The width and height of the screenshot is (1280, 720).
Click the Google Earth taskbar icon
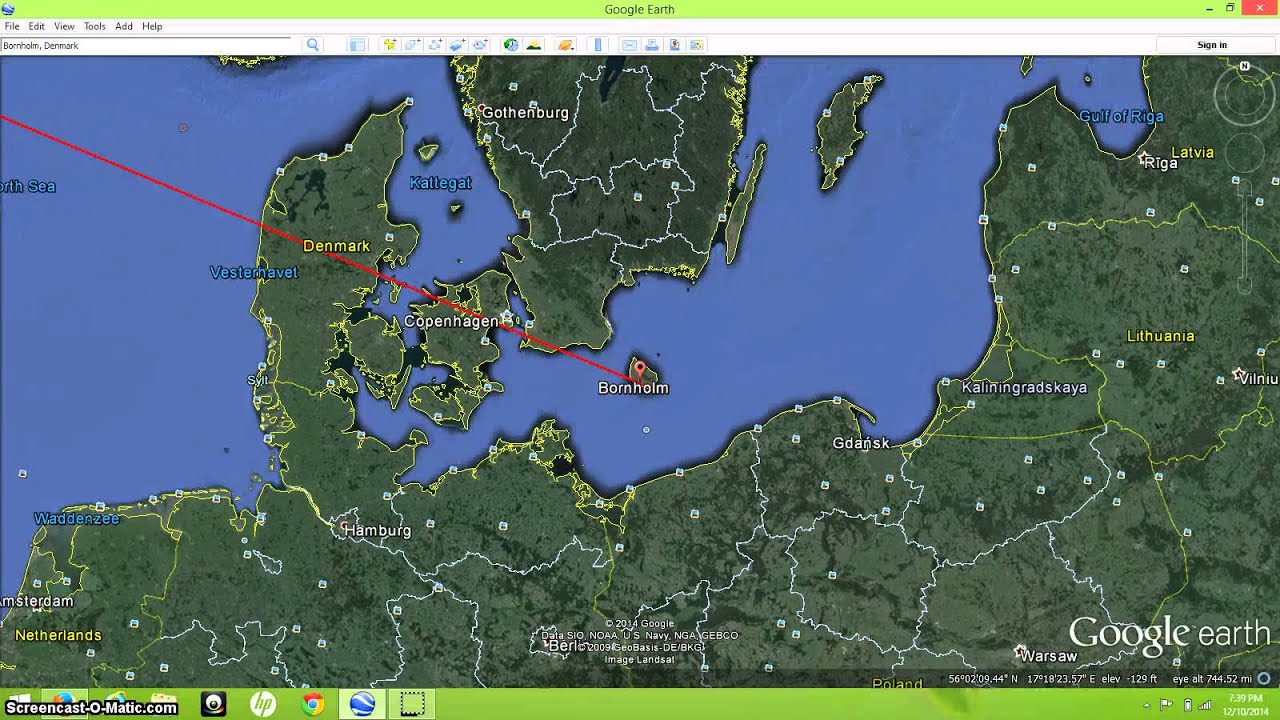tap(362, 704)
